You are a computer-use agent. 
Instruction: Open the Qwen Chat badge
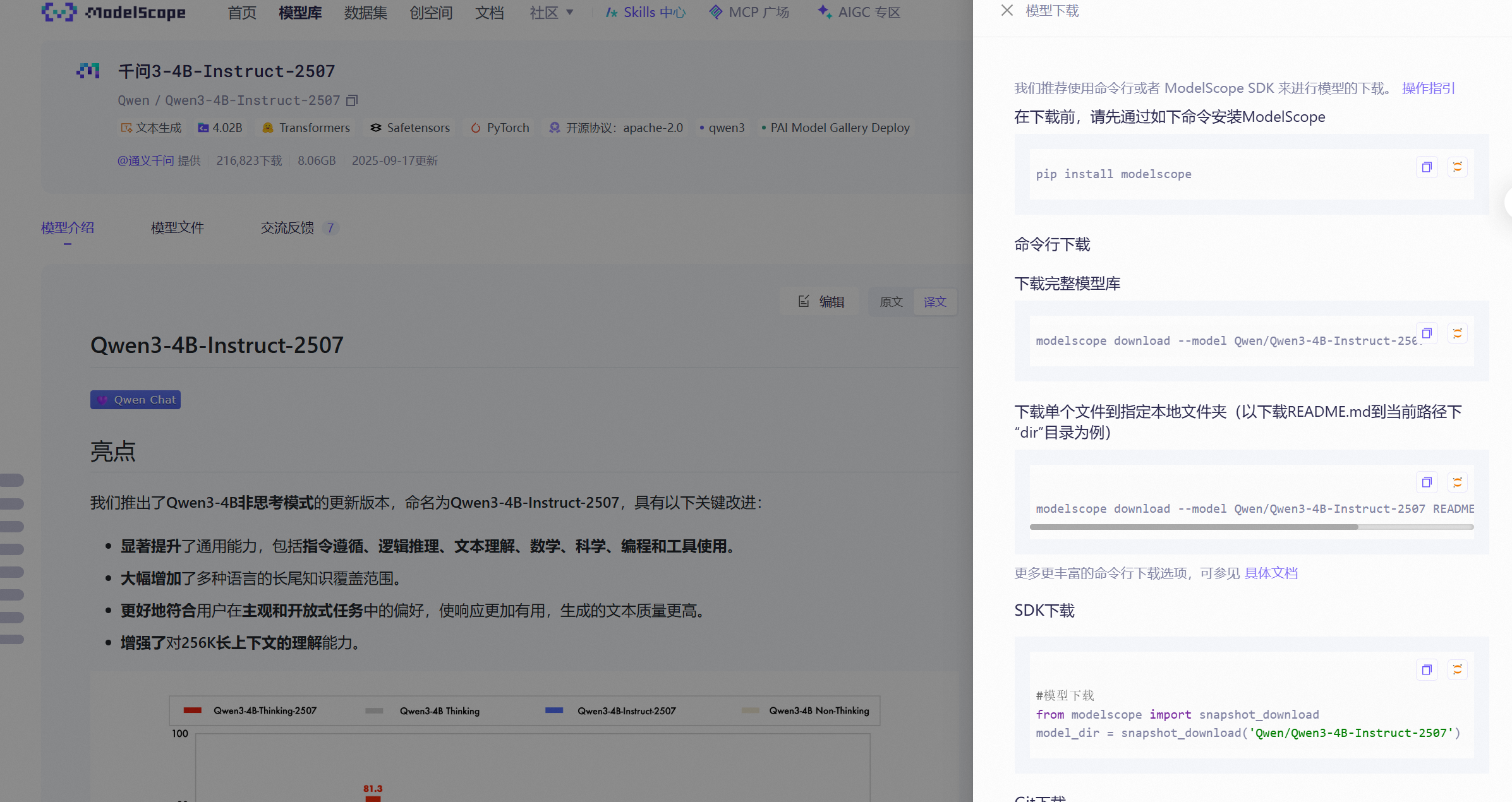[x=135, y=400]
